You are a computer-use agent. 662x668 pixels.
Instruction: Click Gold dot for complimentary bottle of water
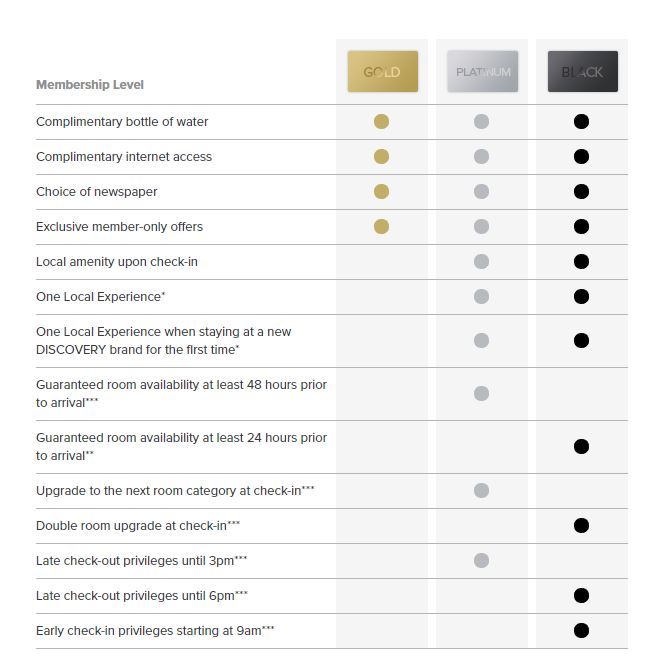point(381,122)
